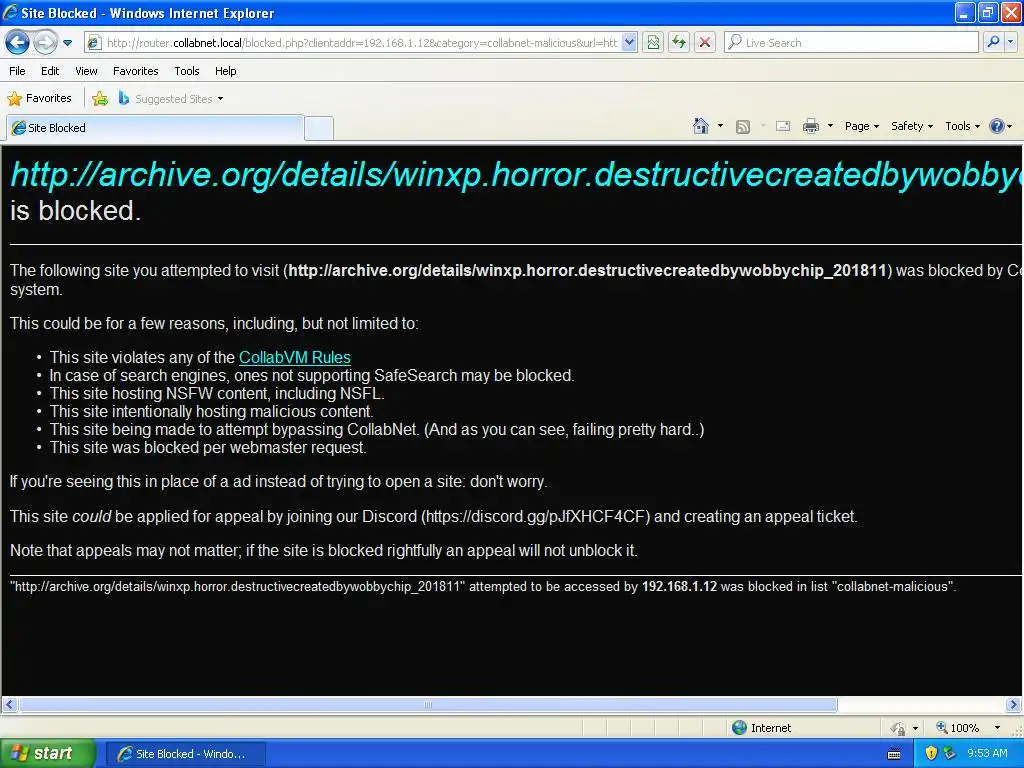This screenshot has height=768, width=1024.
Task: Open the Tools menu in menu bar
Action: (187, 71)
